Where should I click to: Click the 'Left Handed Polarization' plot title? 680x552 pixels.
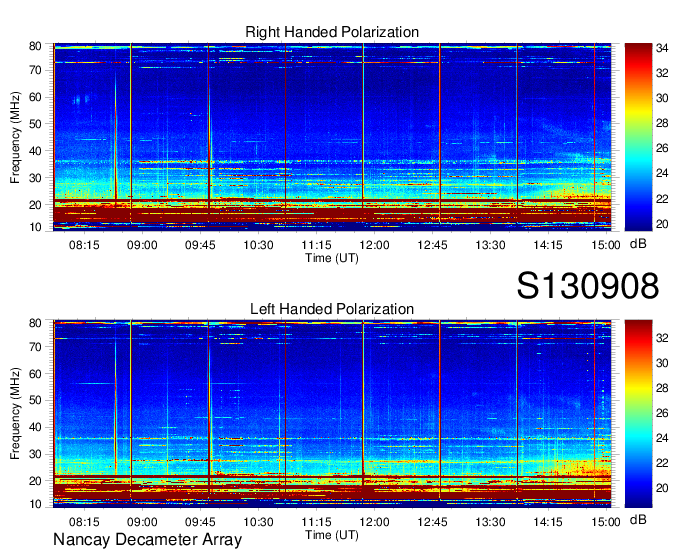(x=332, y=309)
